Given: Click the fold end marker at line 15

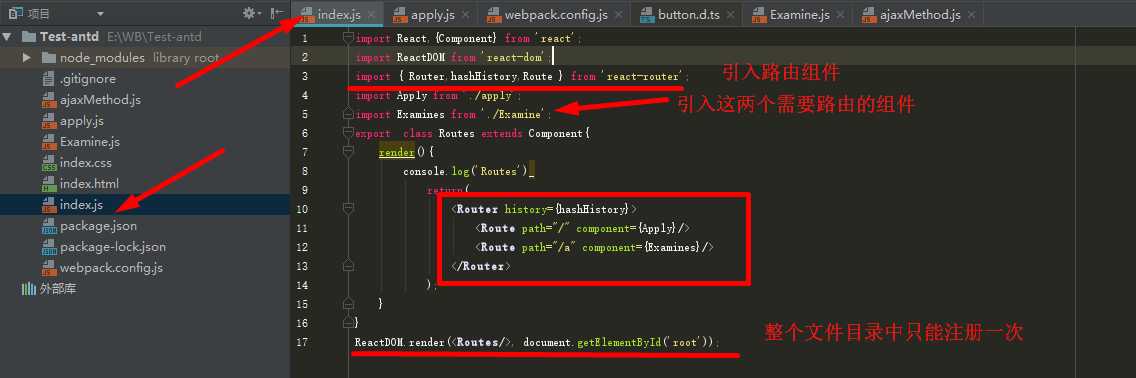Looking at the screenshot, I should tap(348, 303).
